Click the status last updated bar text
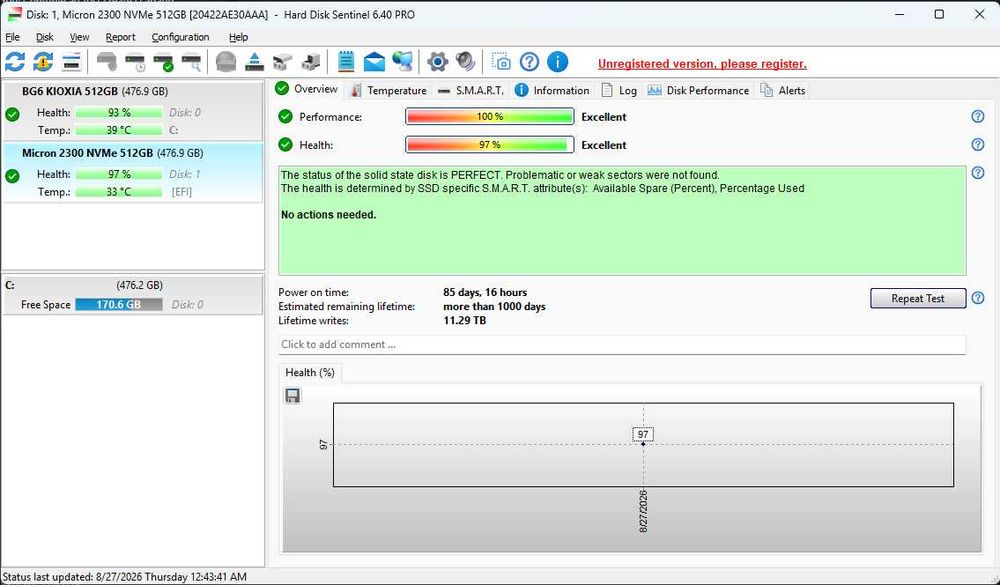 coord(124,577)
